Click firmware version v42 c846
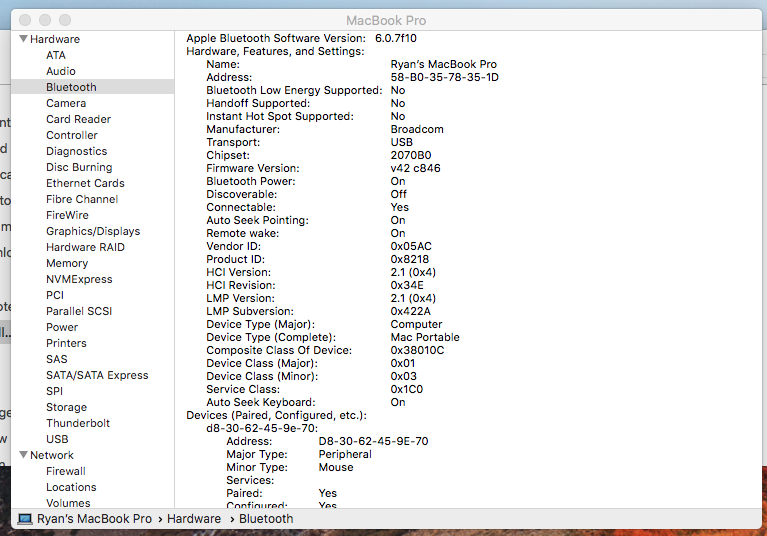The image size is (767, 536). click(x=415, y=168)
